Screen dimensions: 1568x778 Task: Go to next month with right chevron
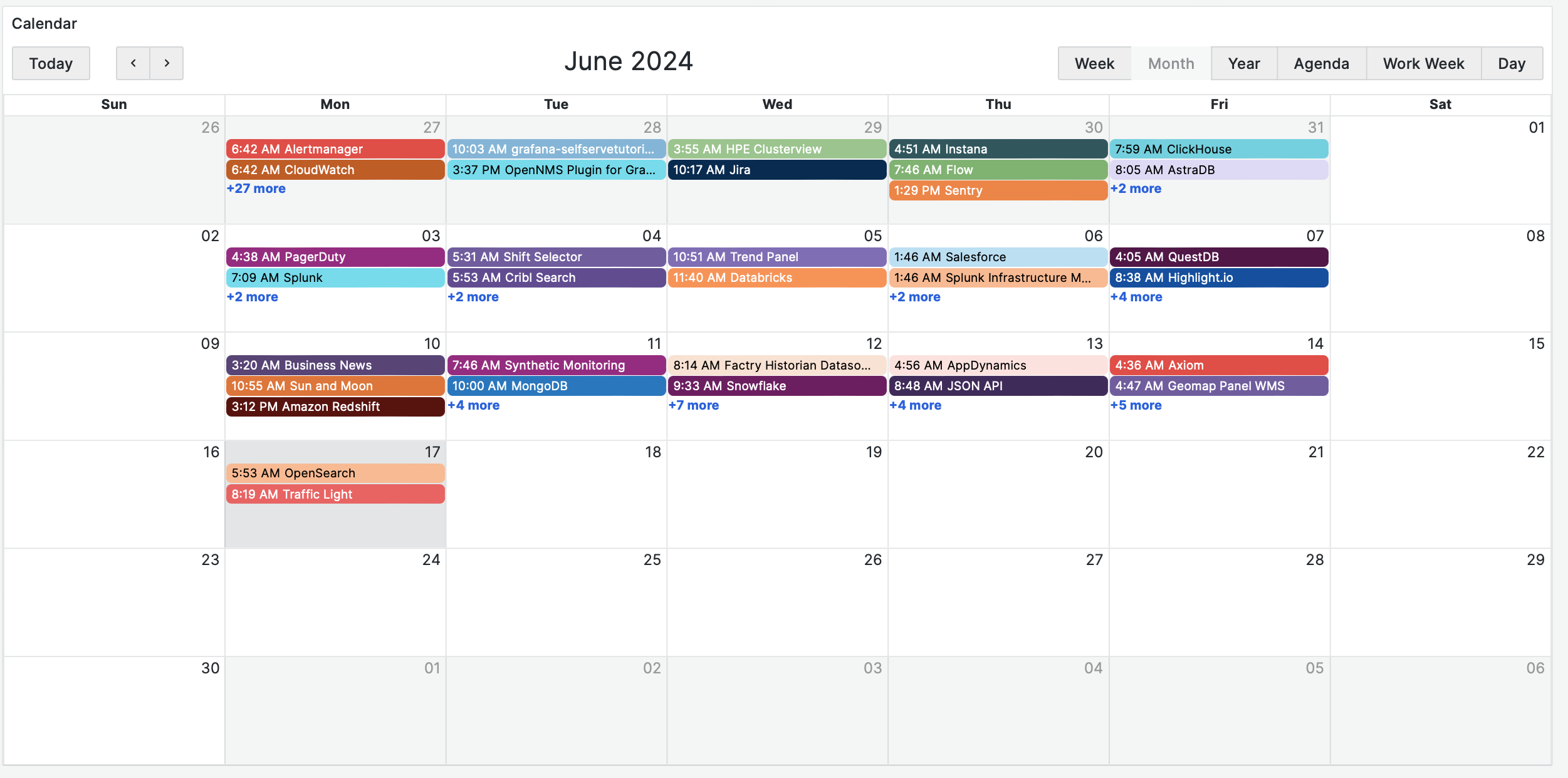click(x=167, y=63)
